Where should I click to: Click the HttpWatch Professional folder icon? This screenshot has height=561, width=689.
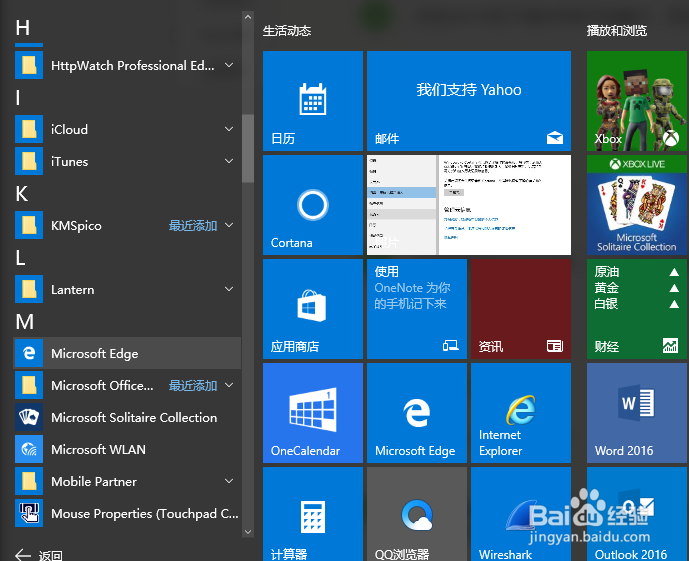[29, 65]
